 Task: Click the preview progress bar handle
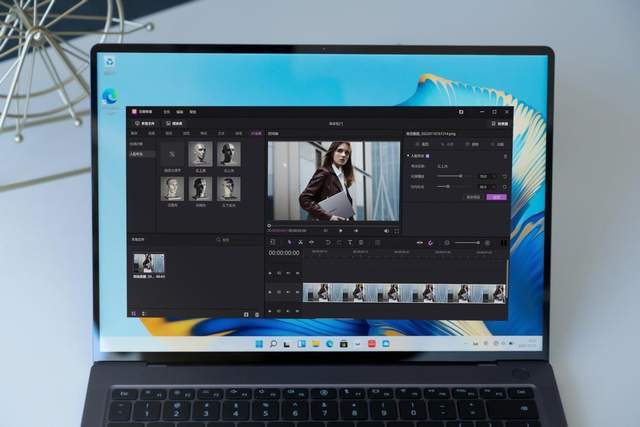[269, 225]
